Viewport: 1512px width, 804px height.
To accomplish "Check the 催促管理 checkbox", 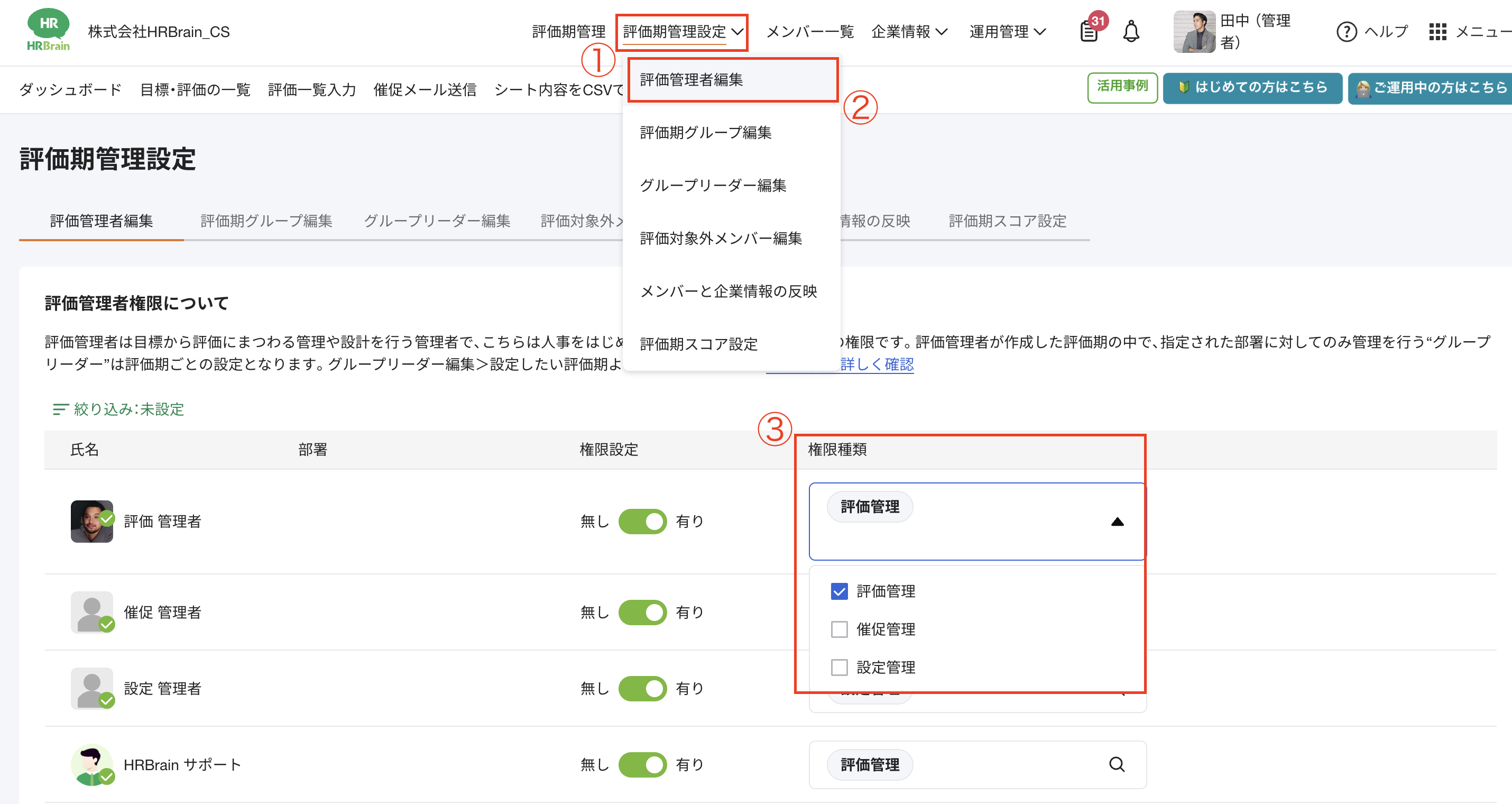I will tap(839, 629).
